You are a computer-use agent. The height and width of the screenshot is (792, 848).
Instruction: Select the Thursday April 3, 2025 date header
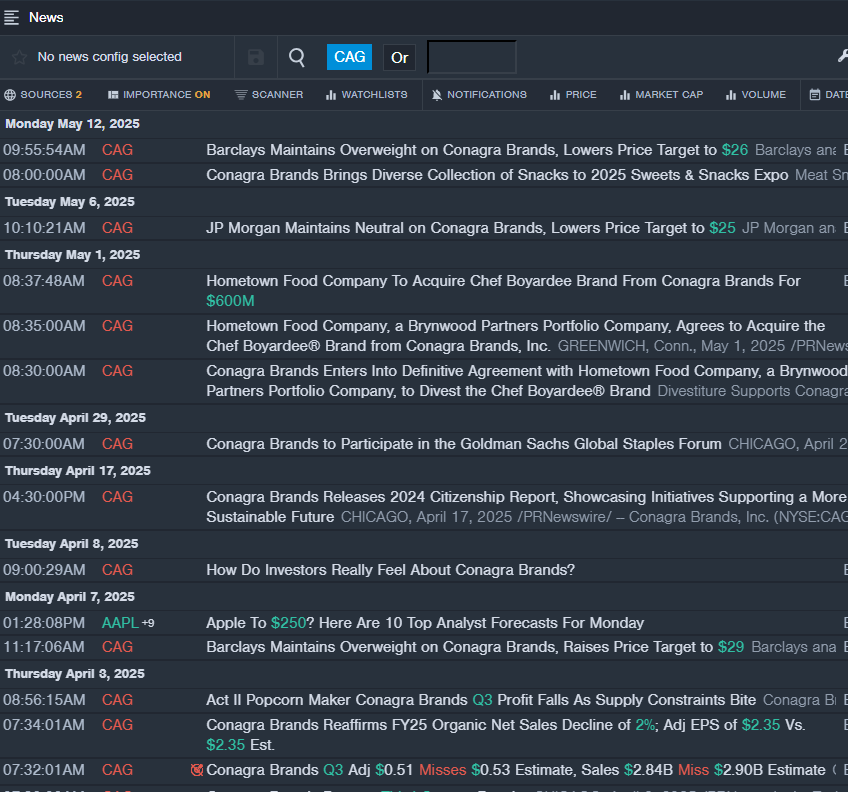coord(75,674)
